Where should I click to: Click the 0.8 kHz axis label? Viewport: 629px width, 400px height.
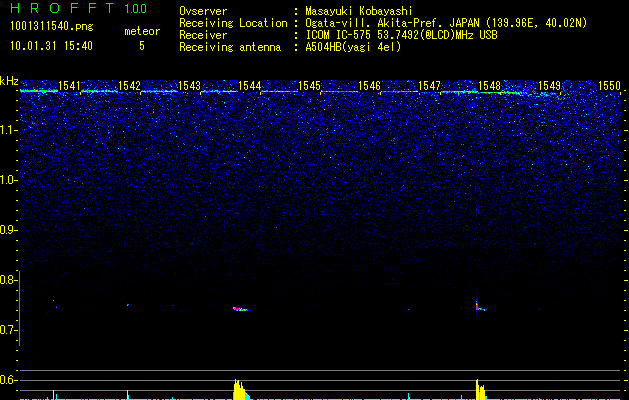(x=8, y=280)
